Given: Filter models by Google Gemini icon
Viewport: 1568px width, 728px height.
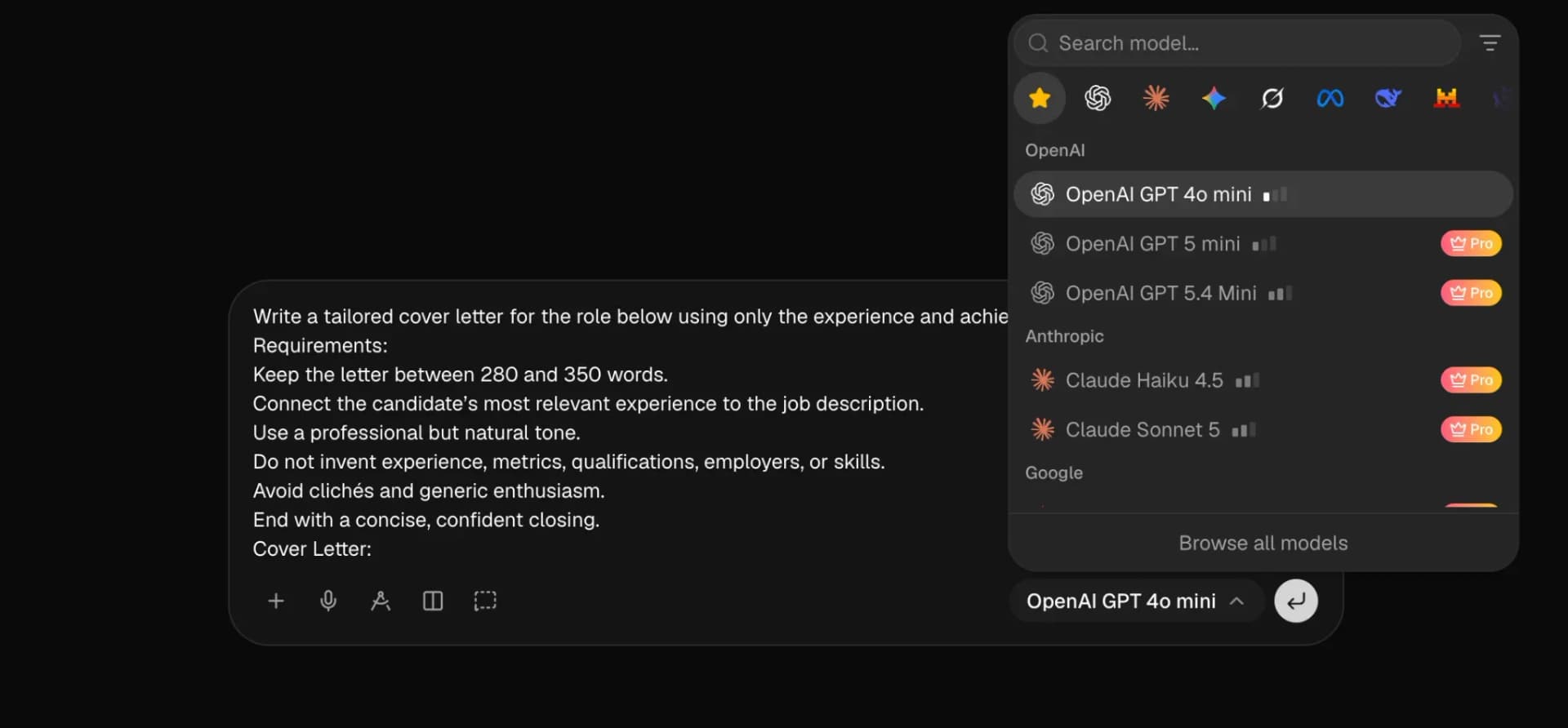Looking at the screenshot, I should pyautogui.click(x=1214, y=99).
